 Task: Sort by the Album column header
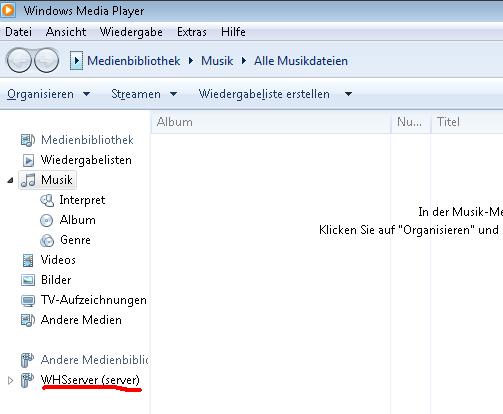coord(270,122)
